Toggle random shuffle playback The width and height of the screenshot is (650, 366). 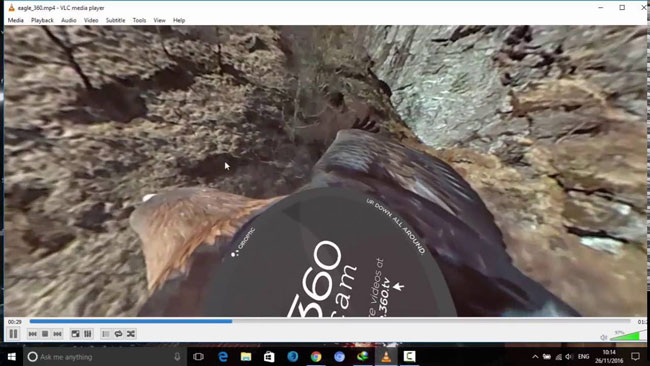tap(131, 334)
